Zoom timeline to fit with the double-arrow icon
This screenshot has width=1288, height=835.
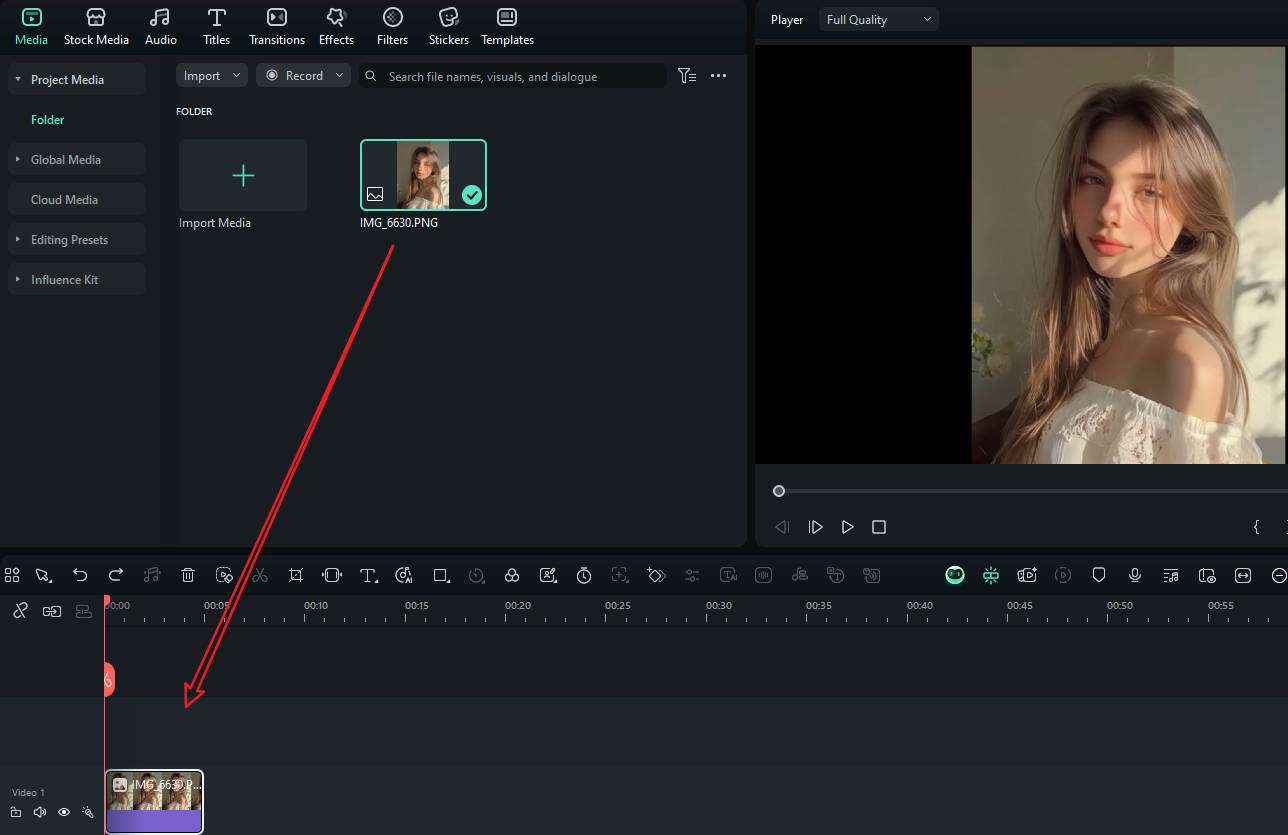tap(1243, 575)
